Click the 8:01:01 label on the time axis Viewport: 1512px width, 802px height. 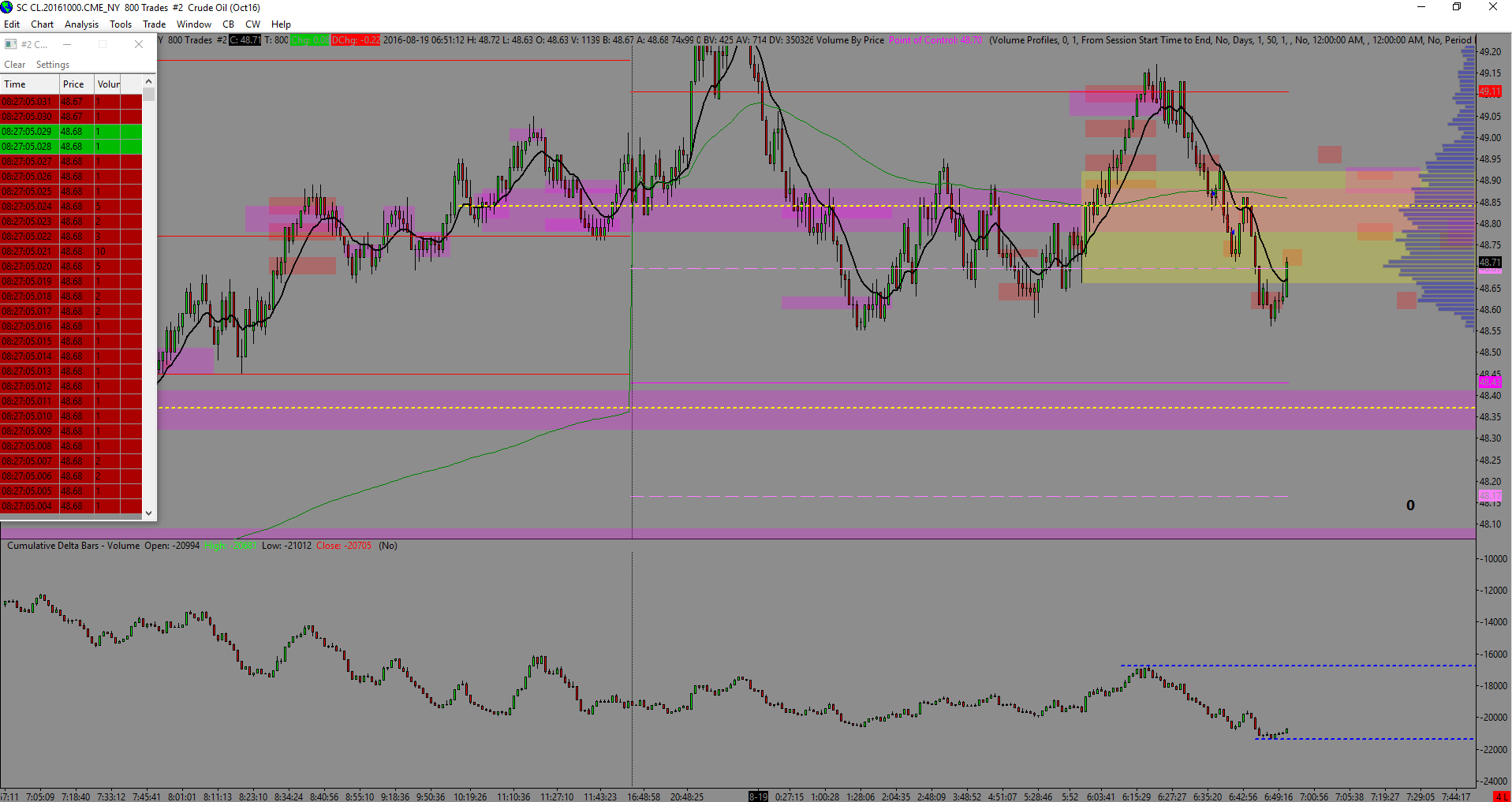point(182,796)
